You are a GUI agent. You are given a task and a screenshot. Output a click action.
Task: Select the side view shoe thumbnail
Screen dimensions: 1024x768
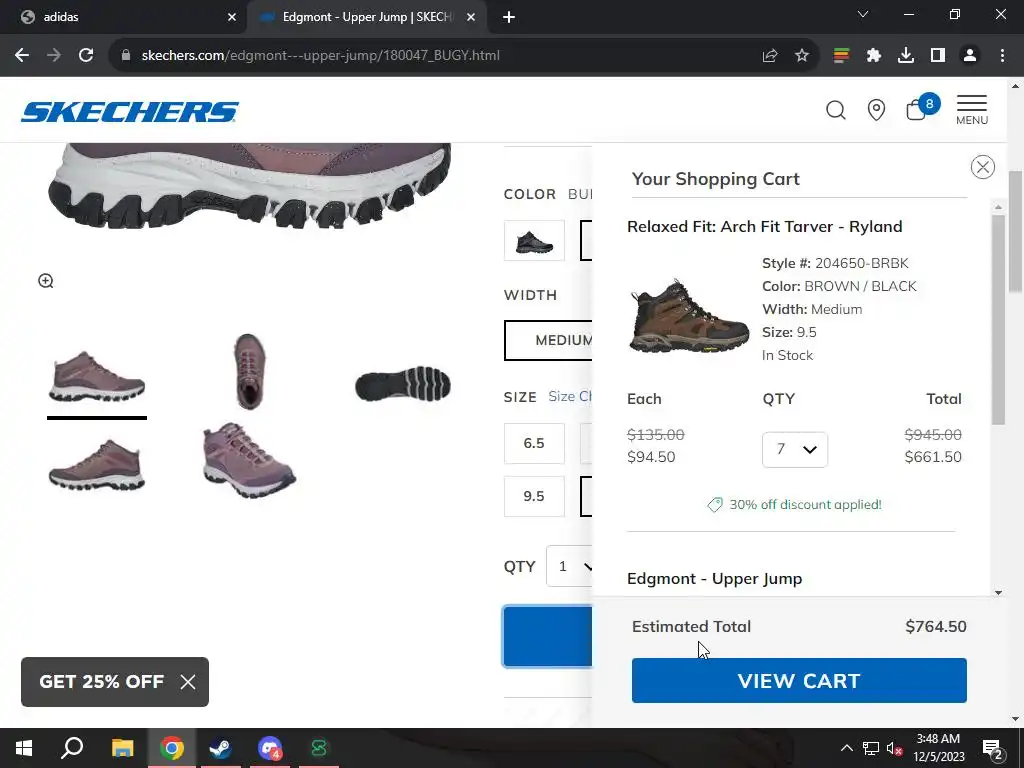[x=97, y=377]
